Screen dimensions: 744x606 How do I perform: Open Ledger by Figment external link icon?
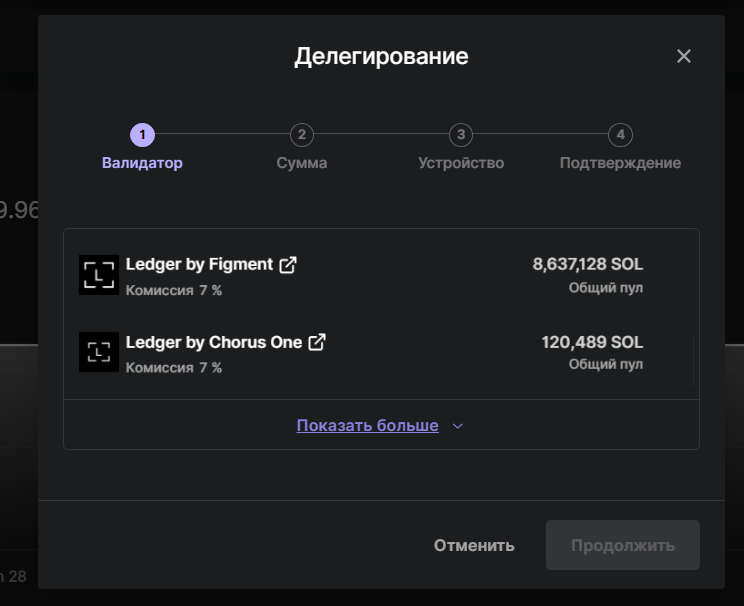coord(288,265)
